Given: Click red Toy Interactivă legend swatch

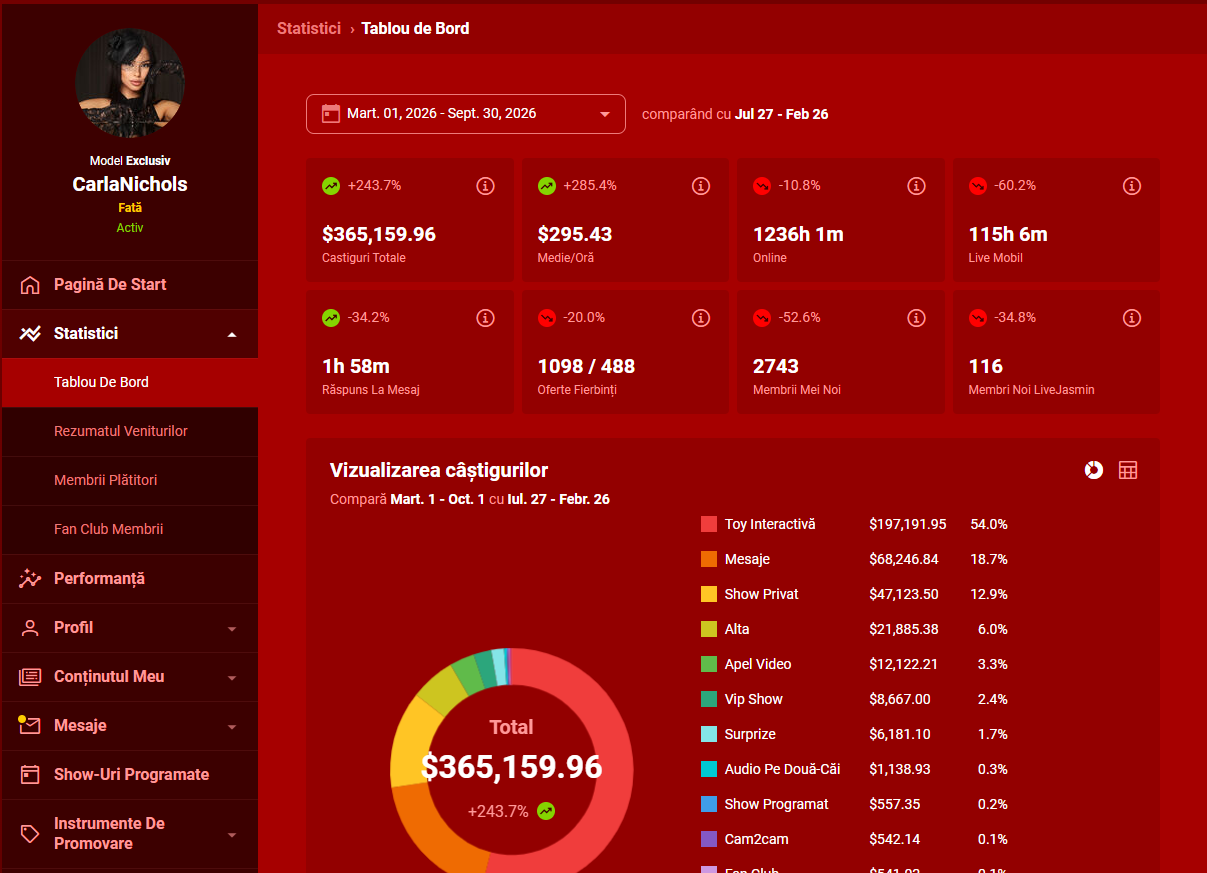Looking at the screenshot, I should pos(709,524).
